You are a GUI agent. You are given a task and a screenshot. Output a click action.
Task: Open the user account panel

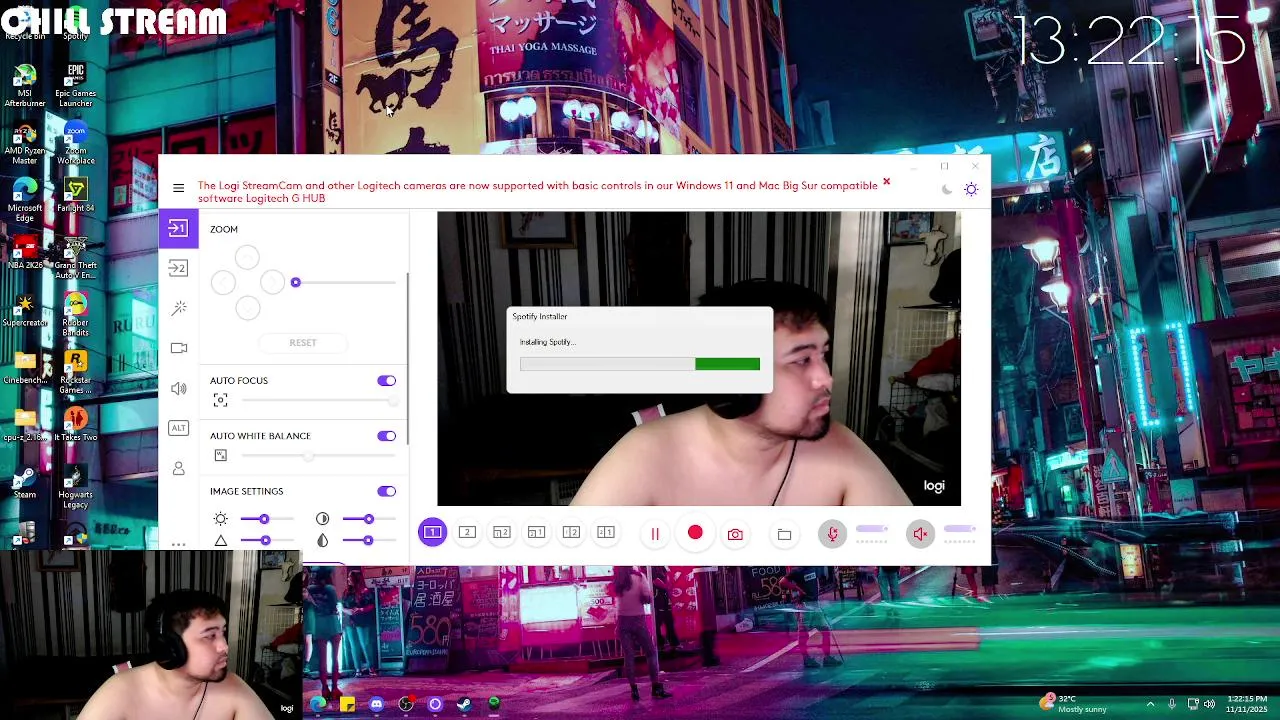tap(179, 468)
